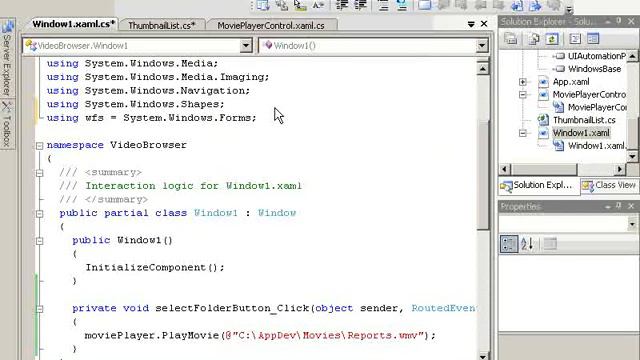
Task: Click the Display Object Member List icon
Action: pyautogui.click(x=263, y=5)
